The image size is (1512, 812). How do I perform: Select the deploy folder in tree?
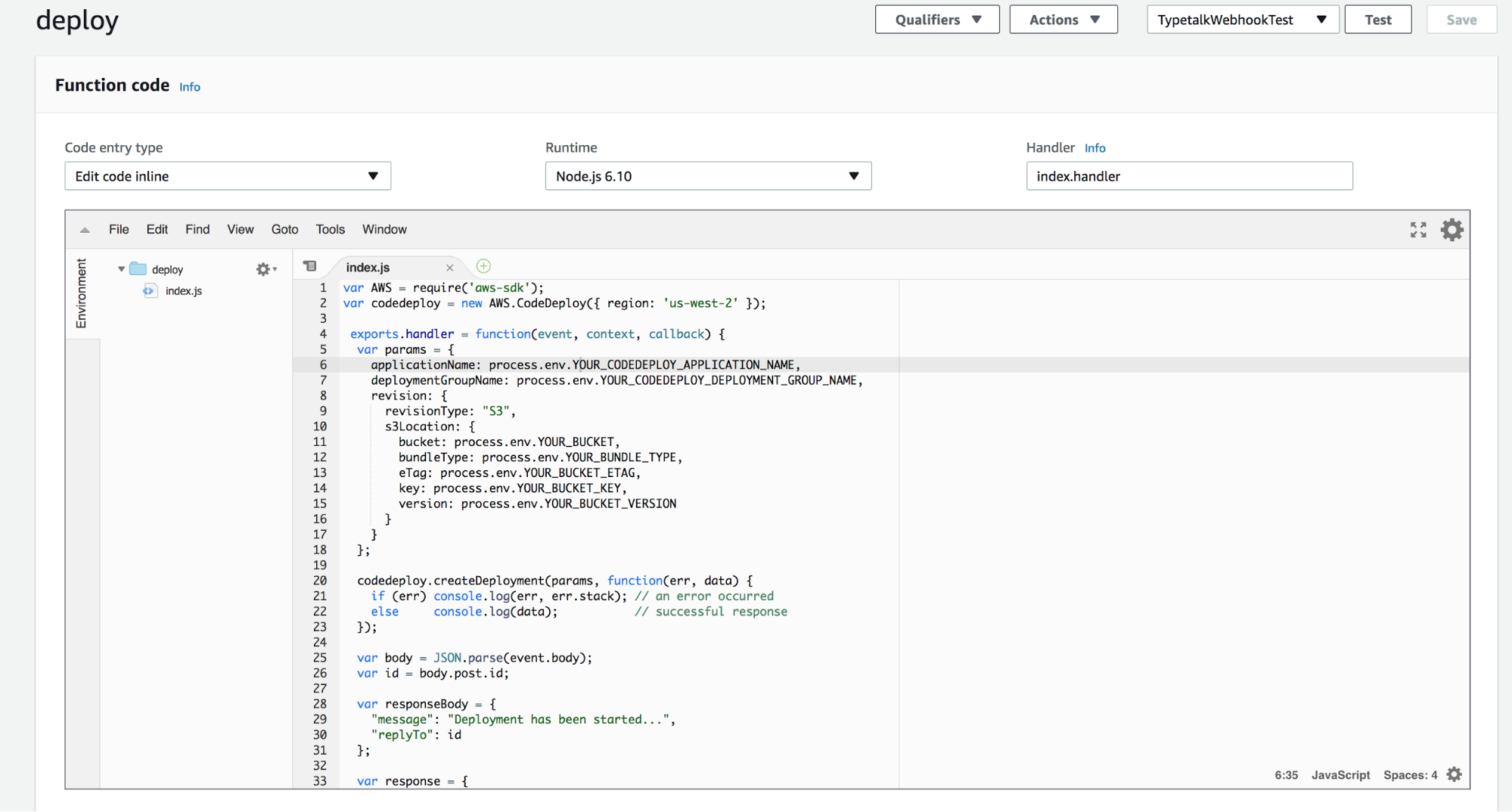click(x=167, y=269)
